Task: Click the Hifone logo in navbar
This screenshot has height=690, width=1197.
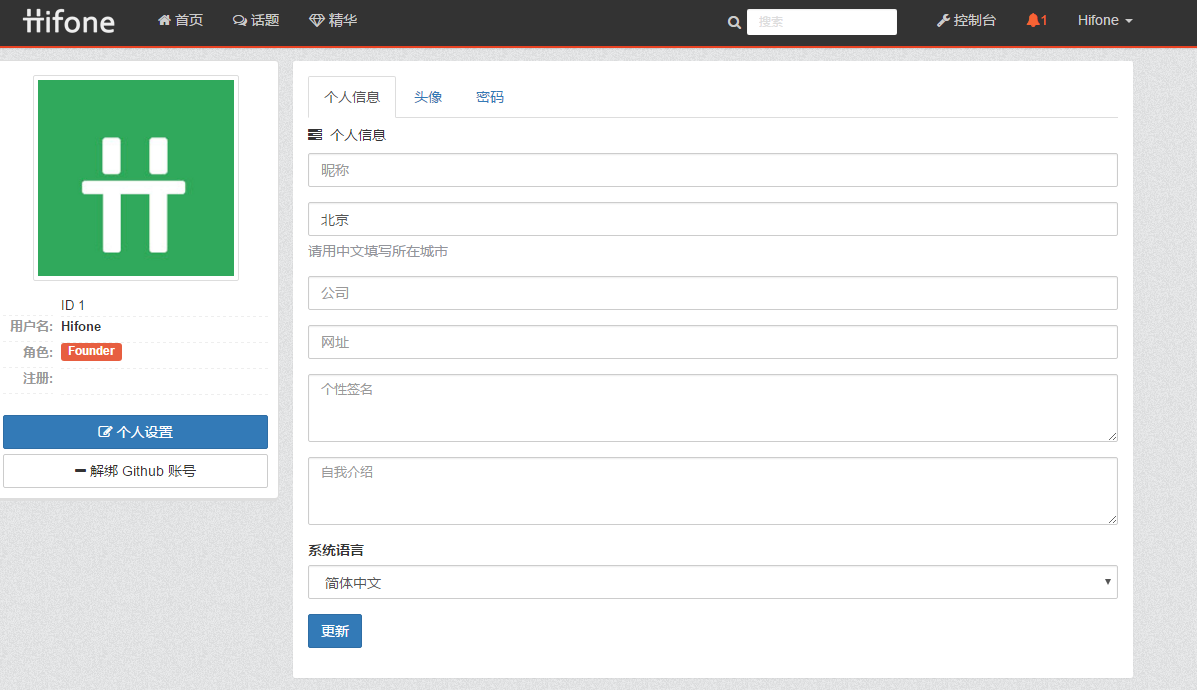Action: click(69, 21)
